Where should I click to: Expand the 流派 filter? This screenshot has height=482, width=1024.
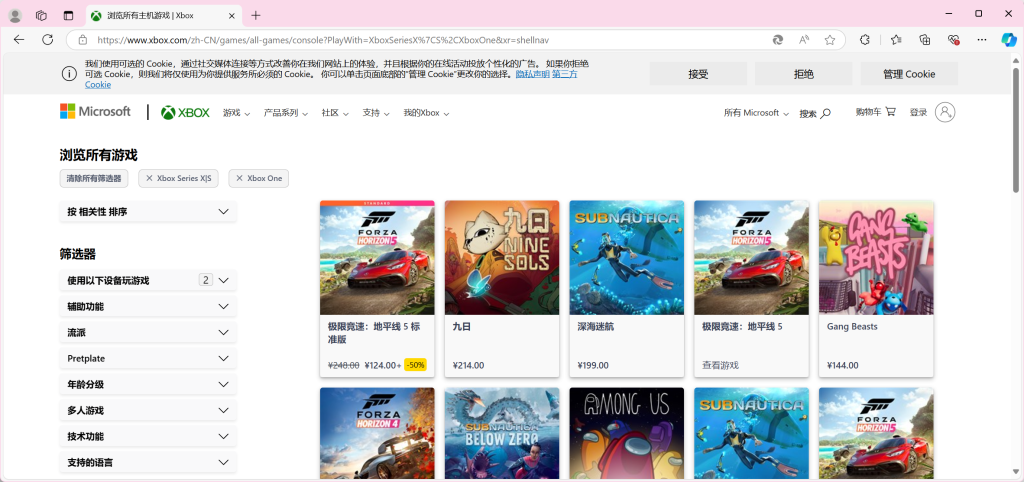[148, 332]
